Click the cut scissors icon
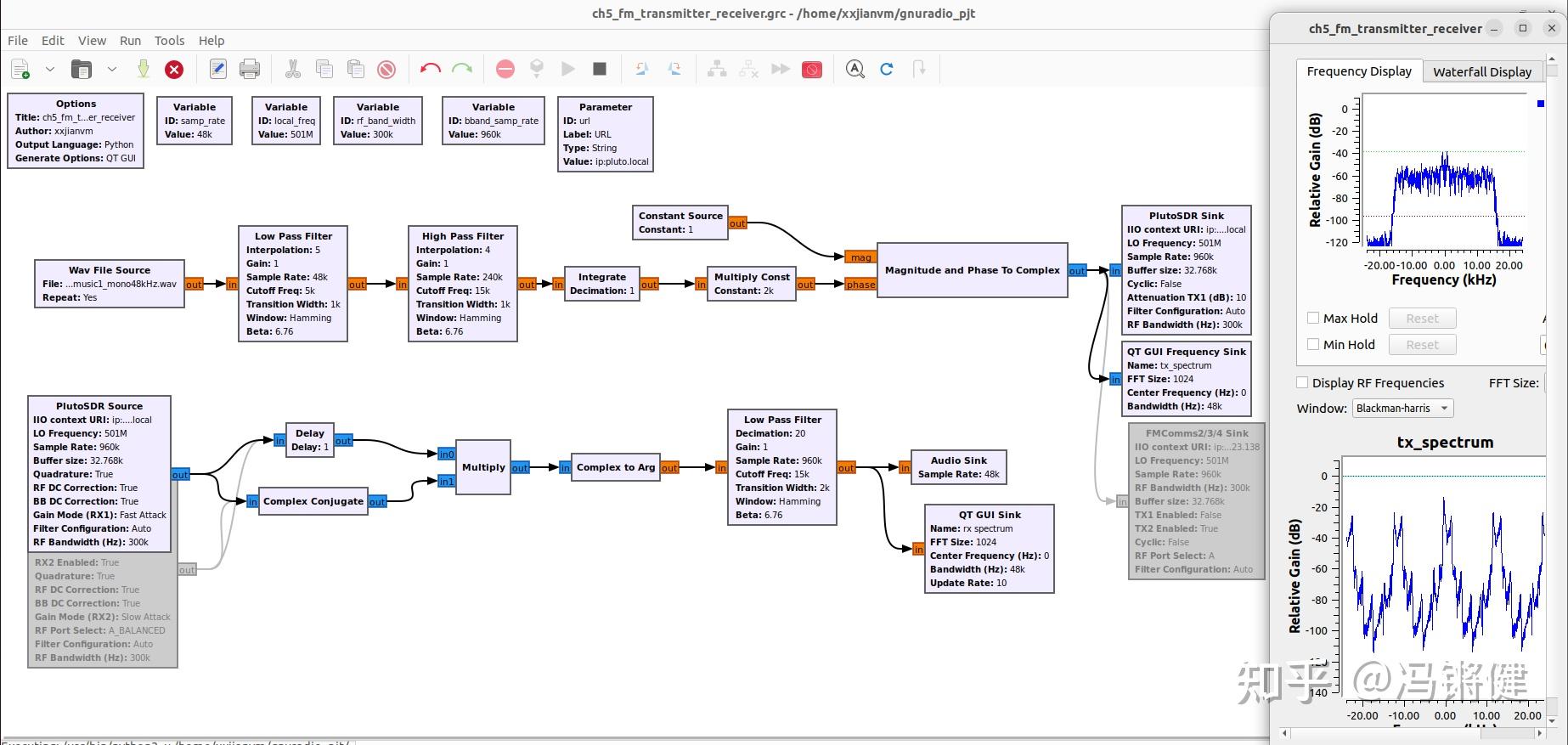1568x745 pixels. tap(293, 70)
